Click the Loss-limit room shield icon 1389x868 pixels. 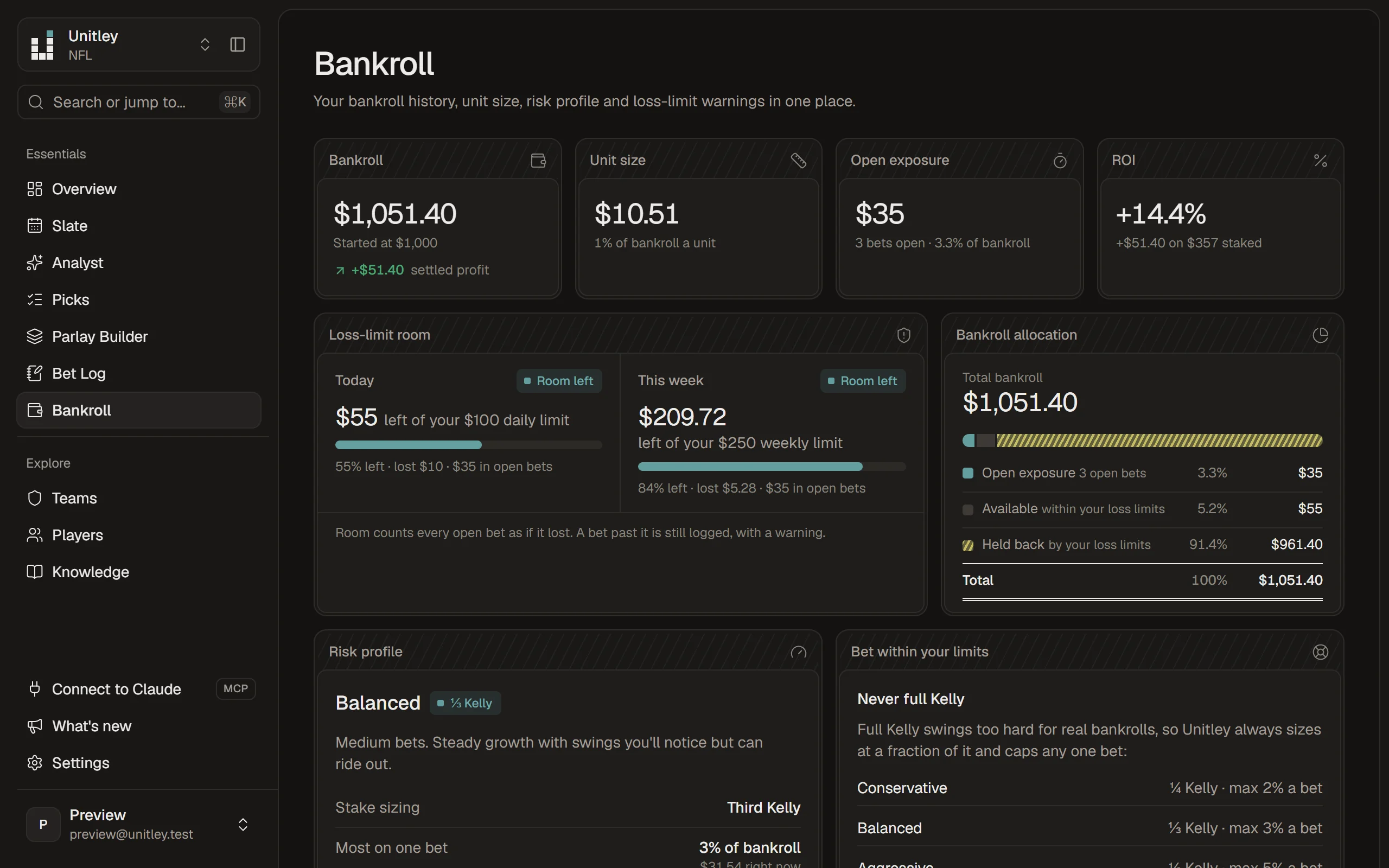point(903,335)
